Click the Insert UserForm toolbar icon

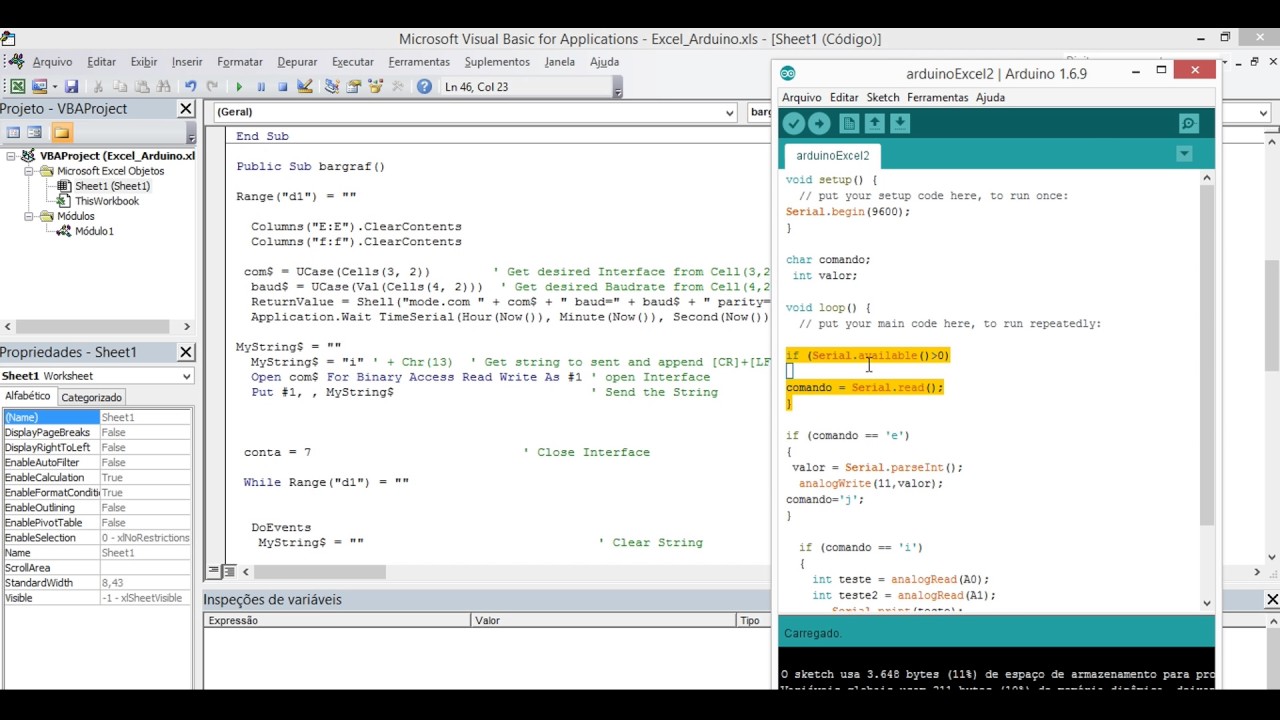(x=38, y=87)
